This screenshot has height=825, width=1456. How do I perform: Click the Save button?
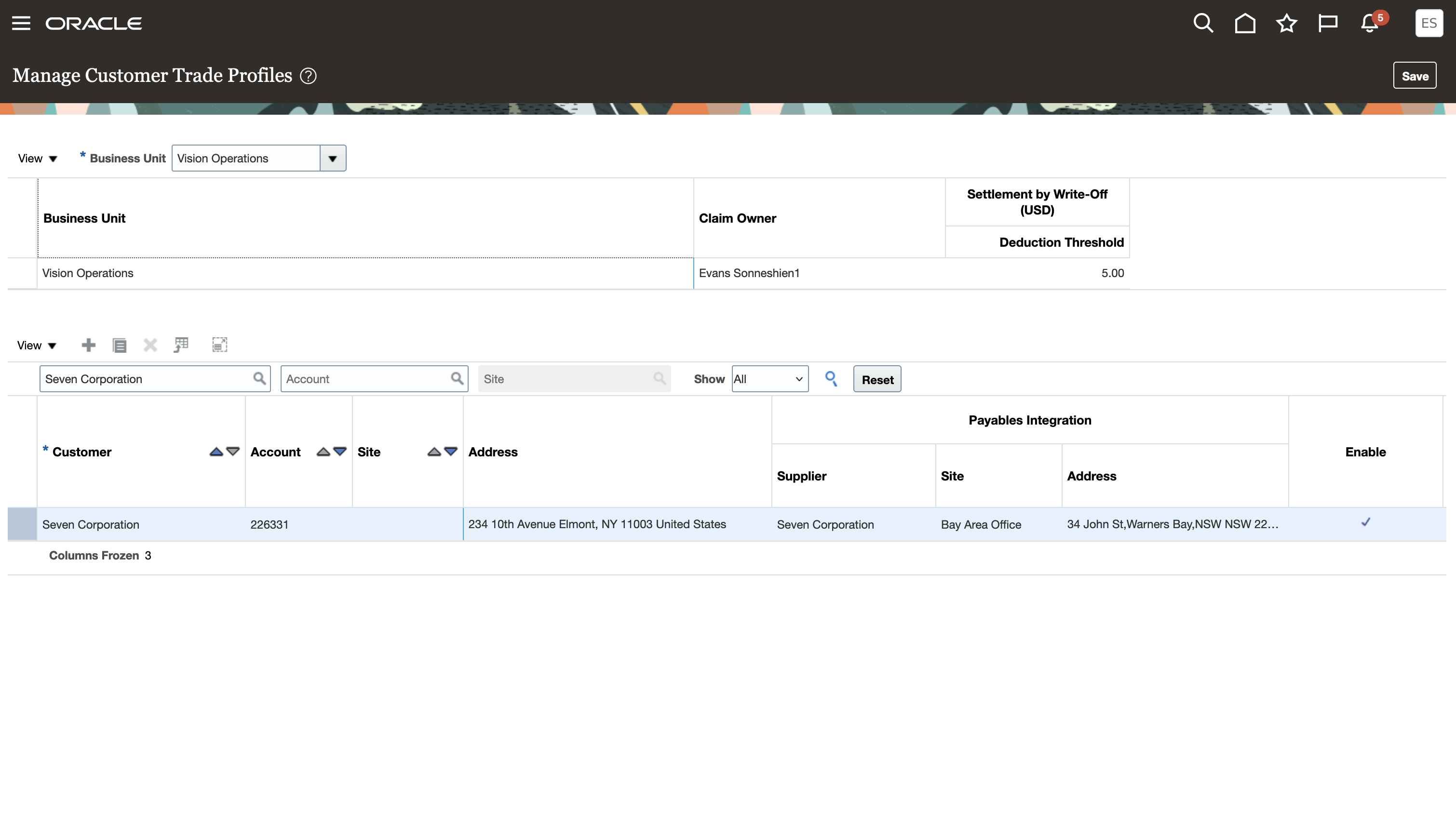1414,76
